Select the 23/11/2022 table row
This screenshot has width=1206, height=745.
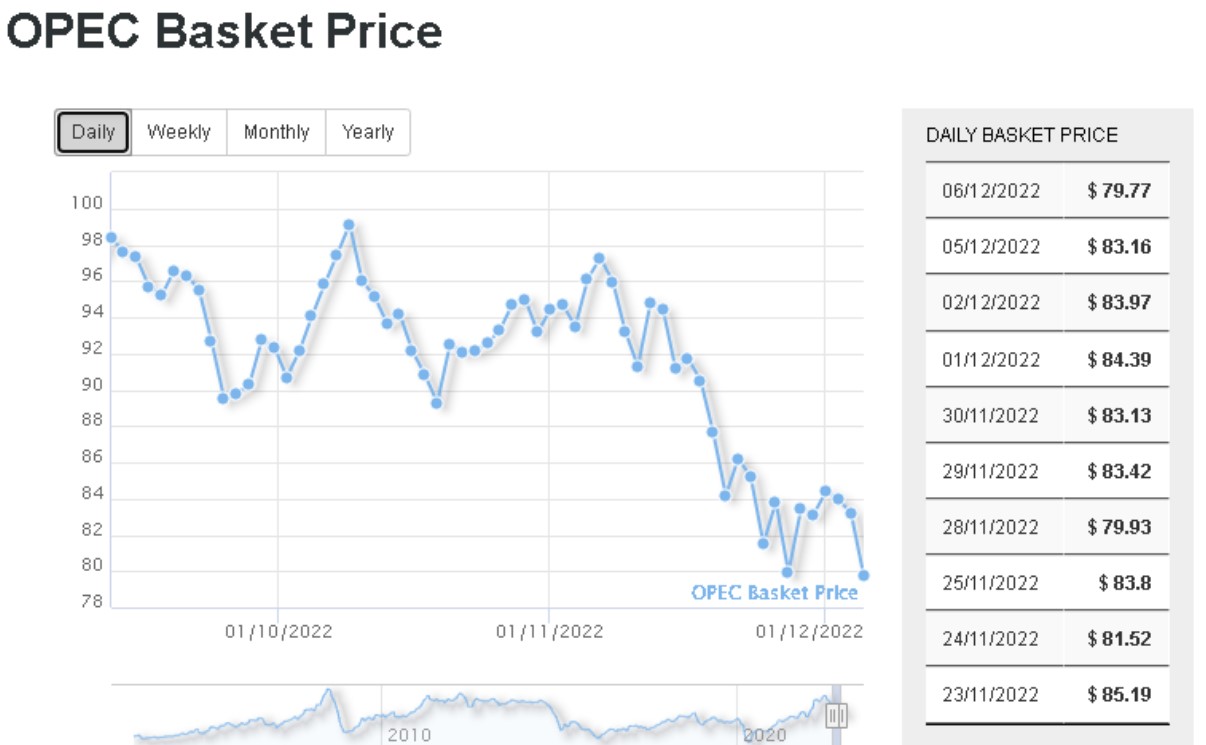(x=1047, y=695)
